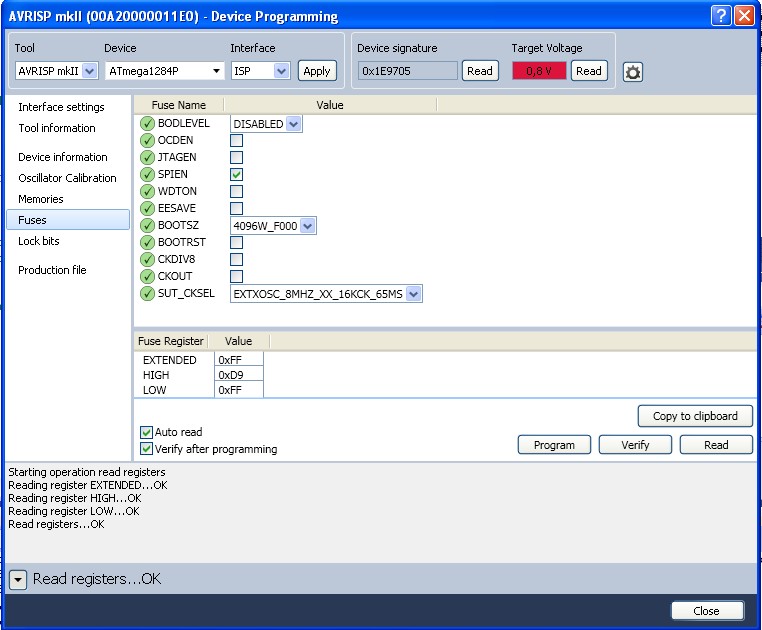The height and width of the screenshot is (630, 762).
Task: Open Interface settings page
Action: [61, 107]
